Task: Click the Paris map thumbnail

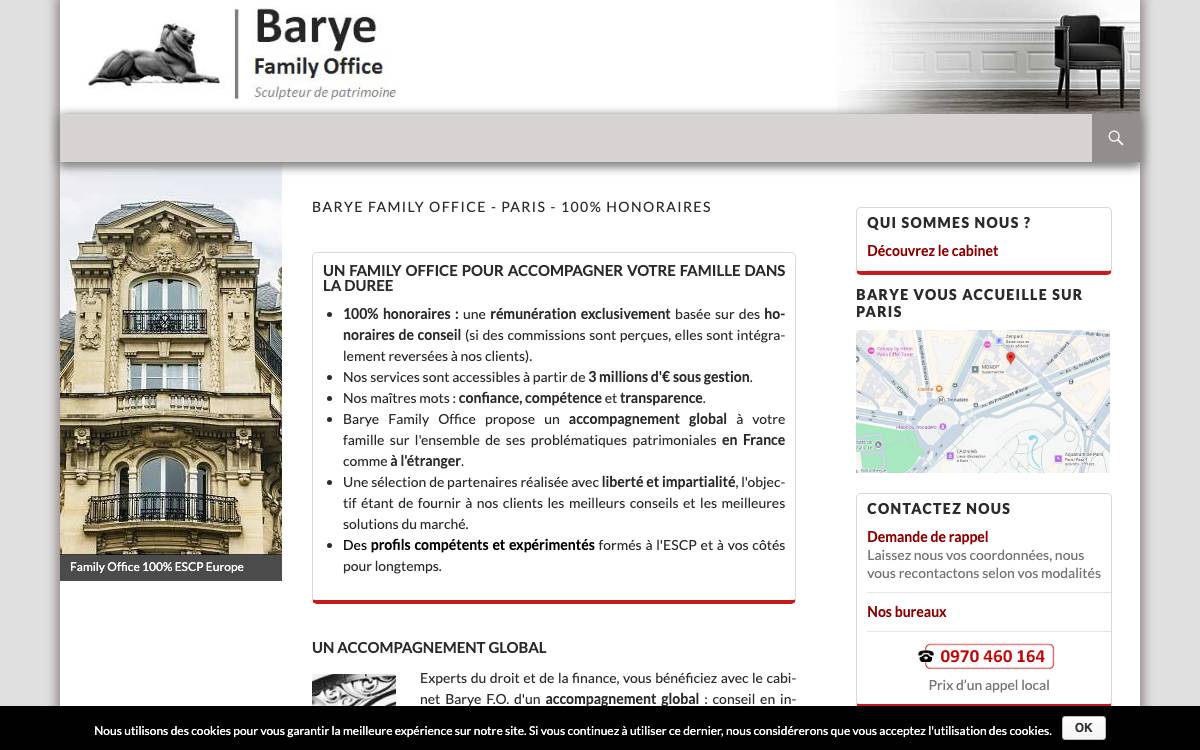Action: click(983, 401)
